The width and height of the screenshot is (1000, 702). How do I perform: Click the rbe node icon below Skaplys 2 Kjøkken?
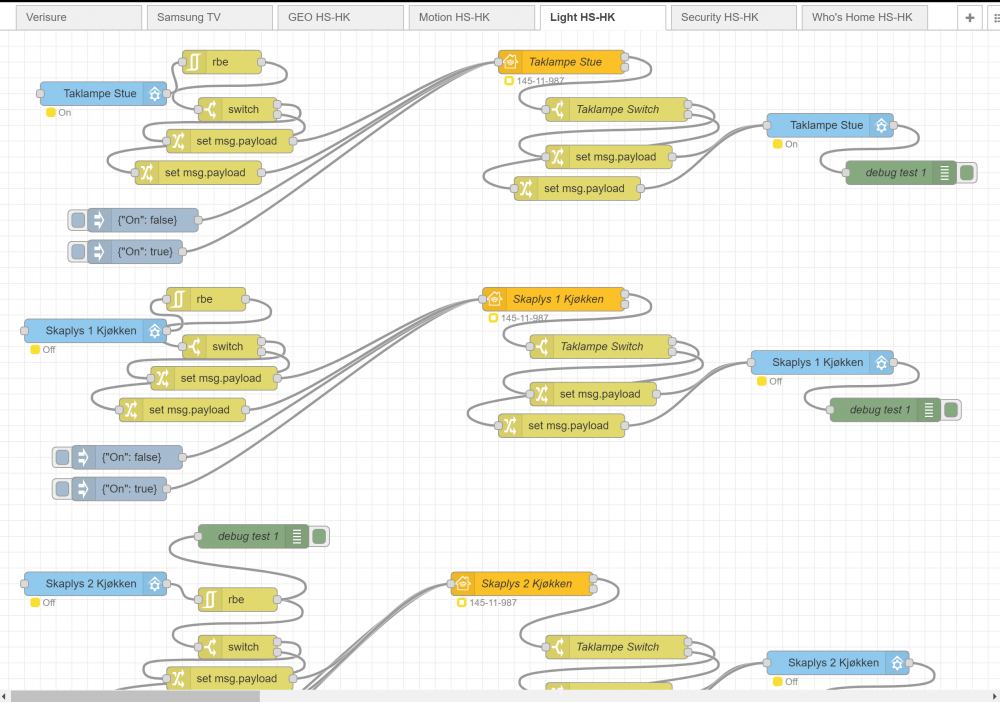click(210, 600)
